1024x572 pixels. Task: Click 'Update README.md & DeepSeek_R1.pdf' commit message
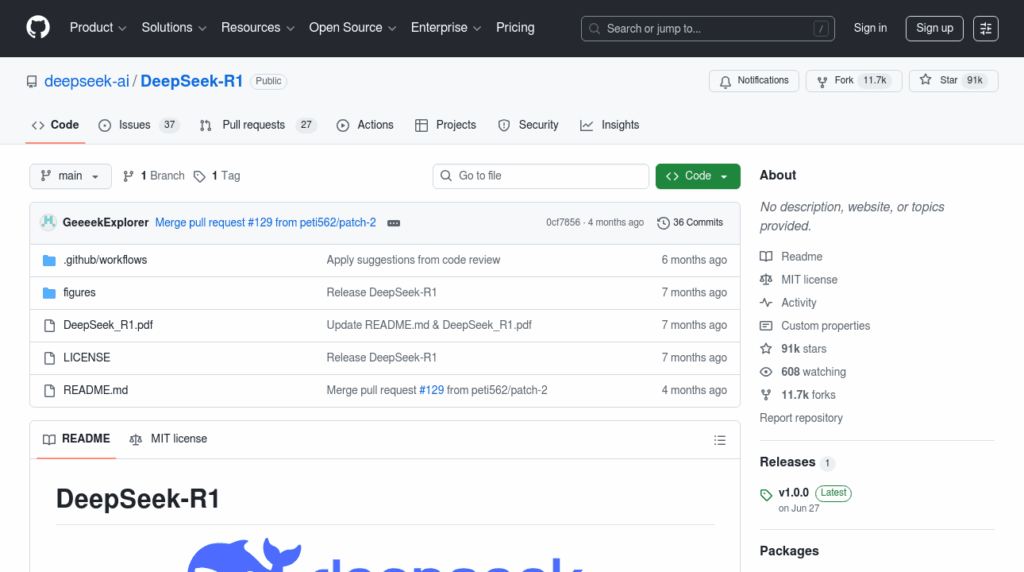[x=429, y=325]
